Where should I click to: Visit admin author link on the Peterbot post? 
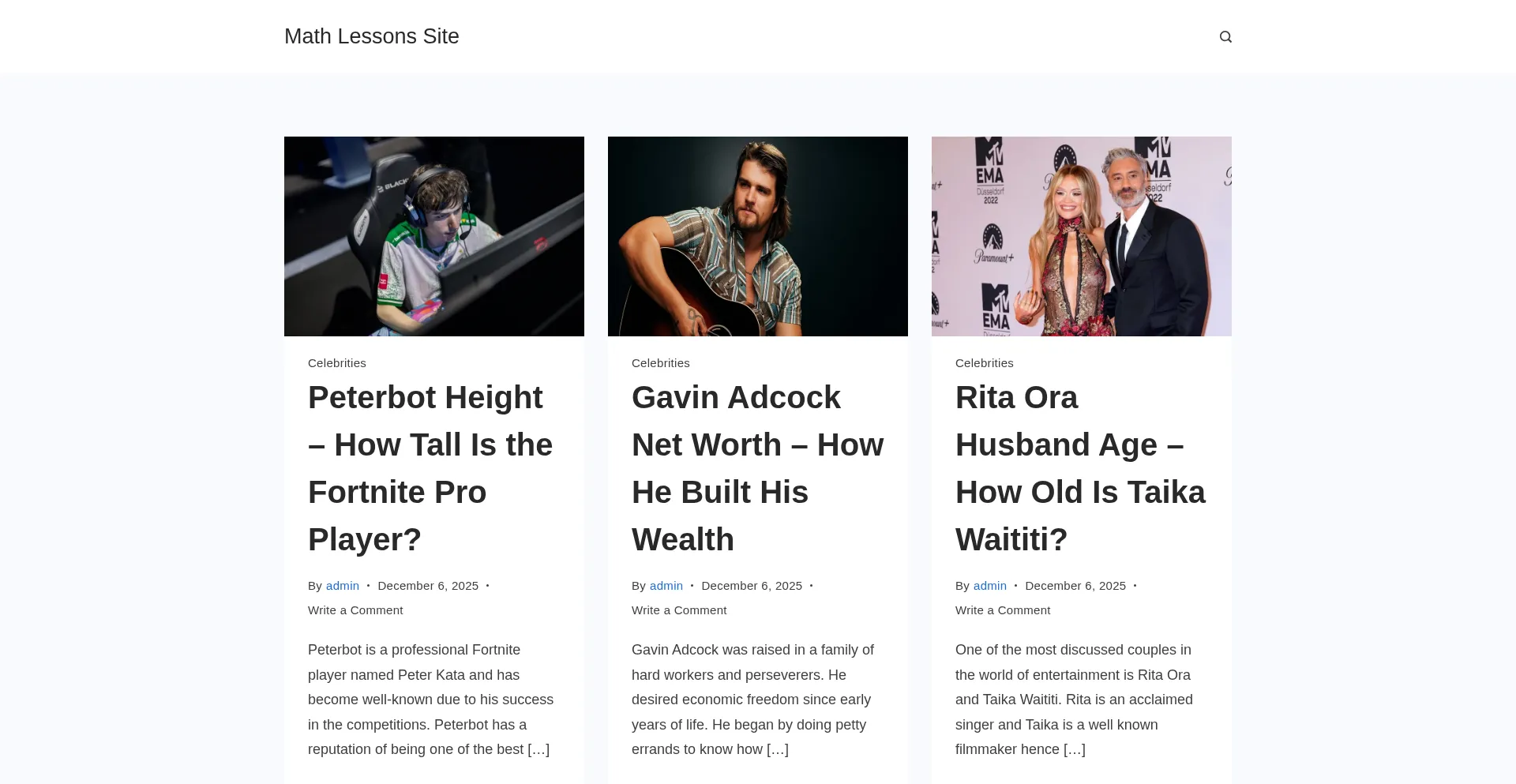pos(343,586)
